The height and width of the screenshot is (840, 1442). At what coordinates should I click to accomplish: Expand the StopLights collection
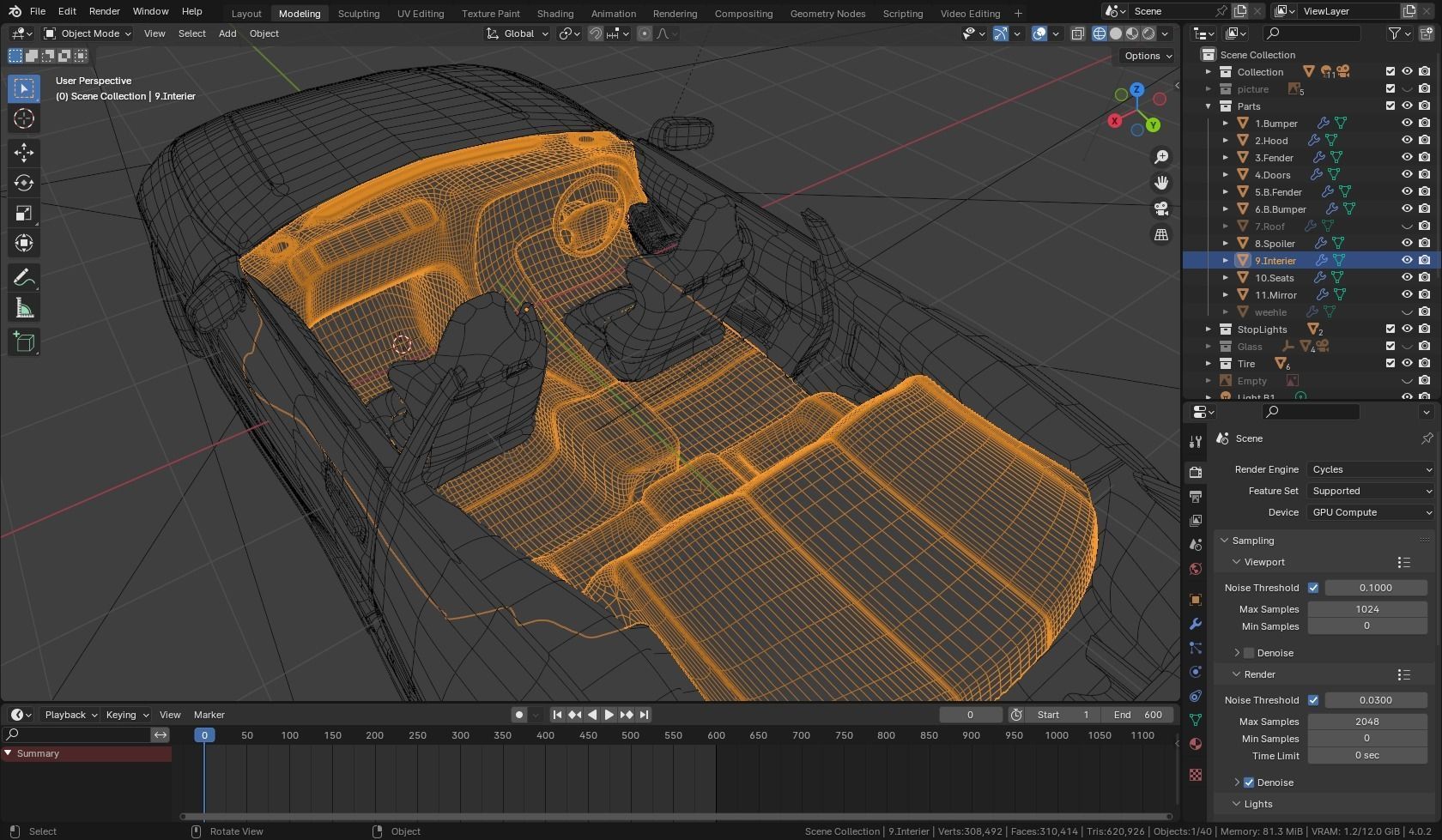click(x=1209, y=329)
